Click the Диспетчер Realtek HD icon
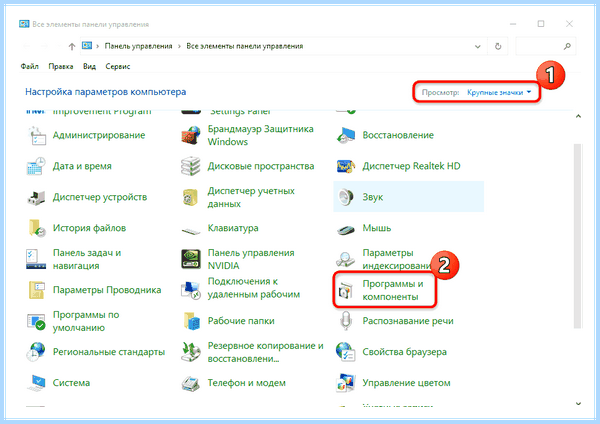 point(346,166)
